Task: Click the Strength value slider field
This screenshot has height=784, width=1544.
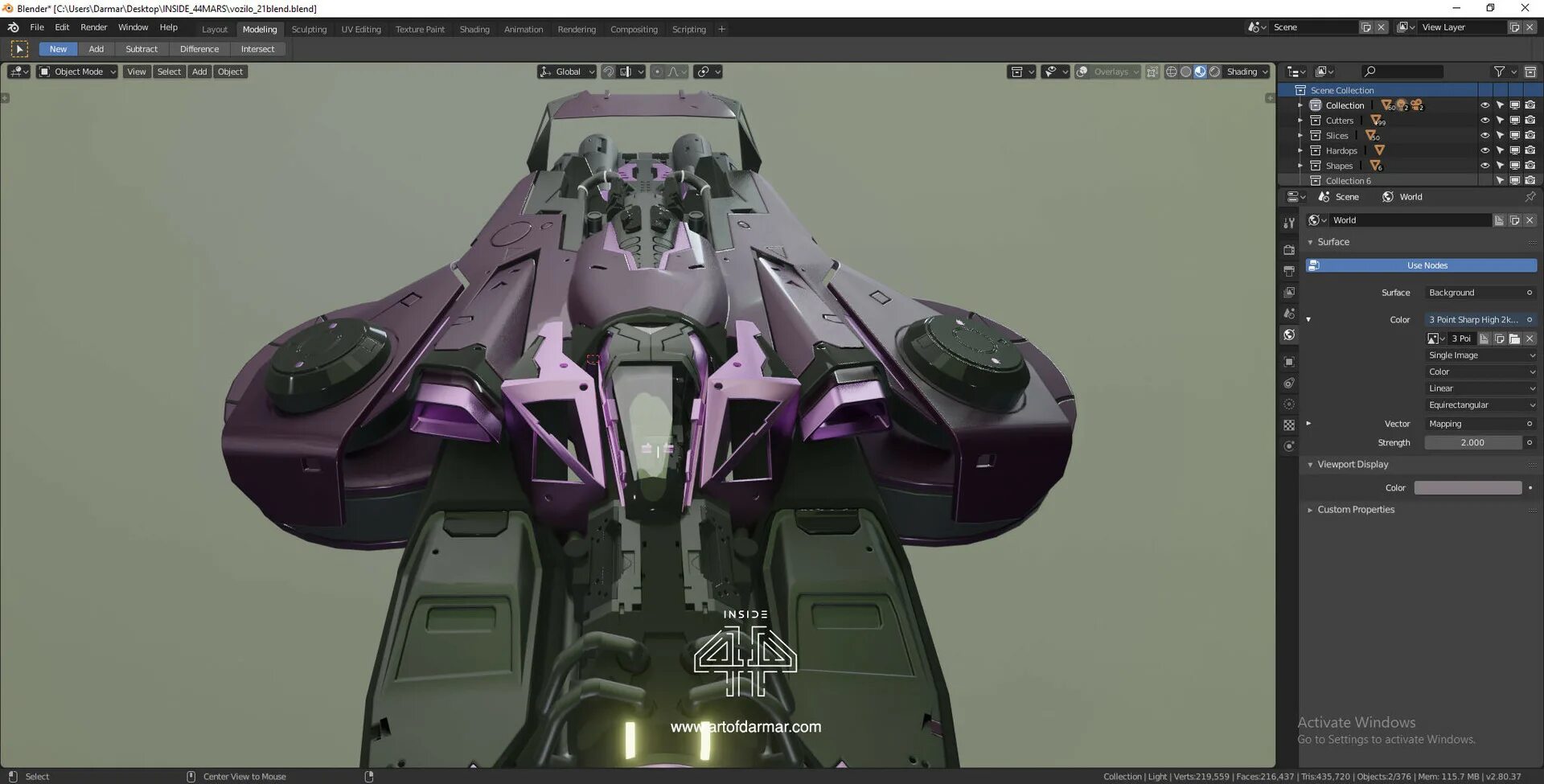Action: [1473, 443]
